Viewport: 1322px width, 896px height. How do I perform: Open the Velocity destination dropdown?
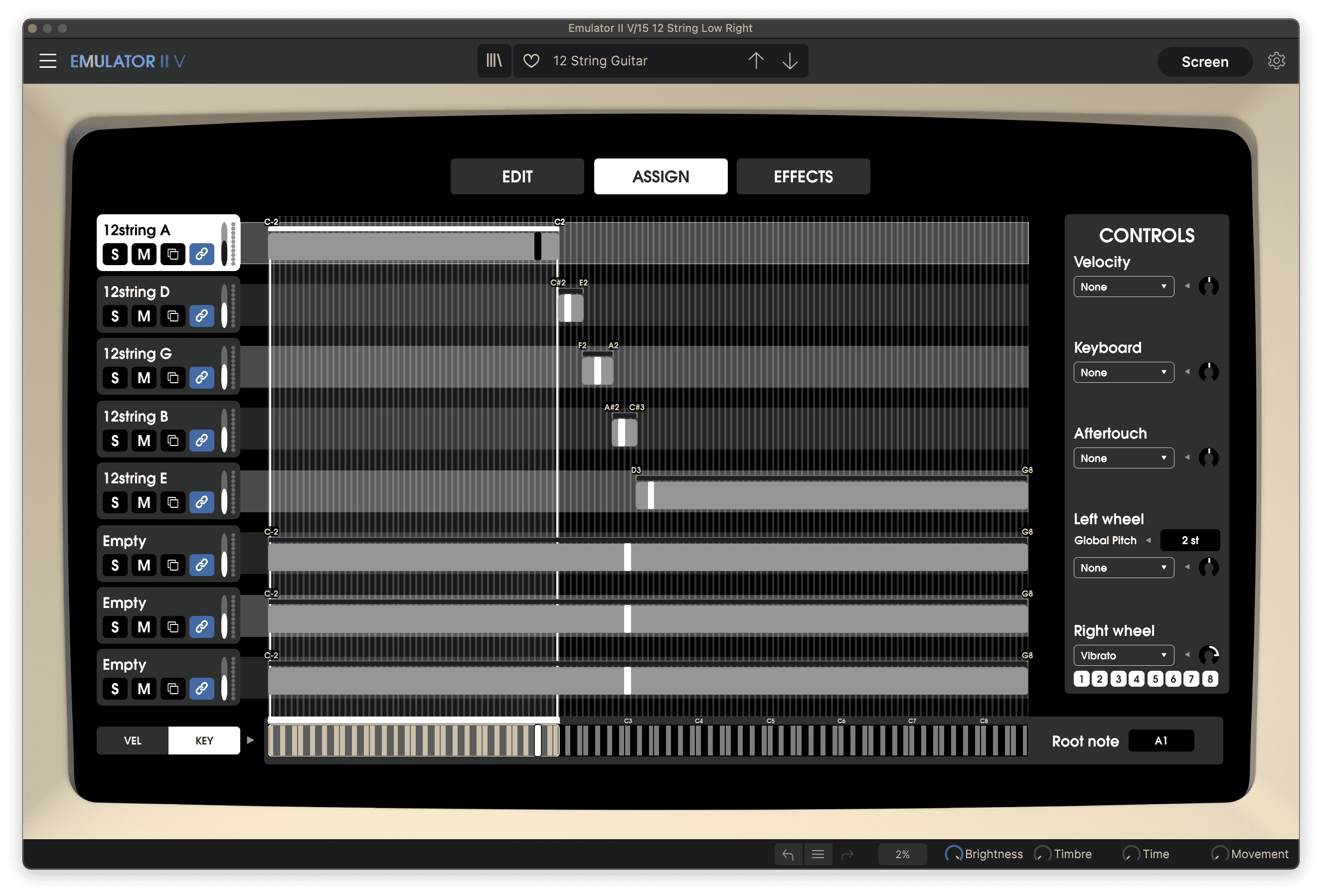[1123, 287]
